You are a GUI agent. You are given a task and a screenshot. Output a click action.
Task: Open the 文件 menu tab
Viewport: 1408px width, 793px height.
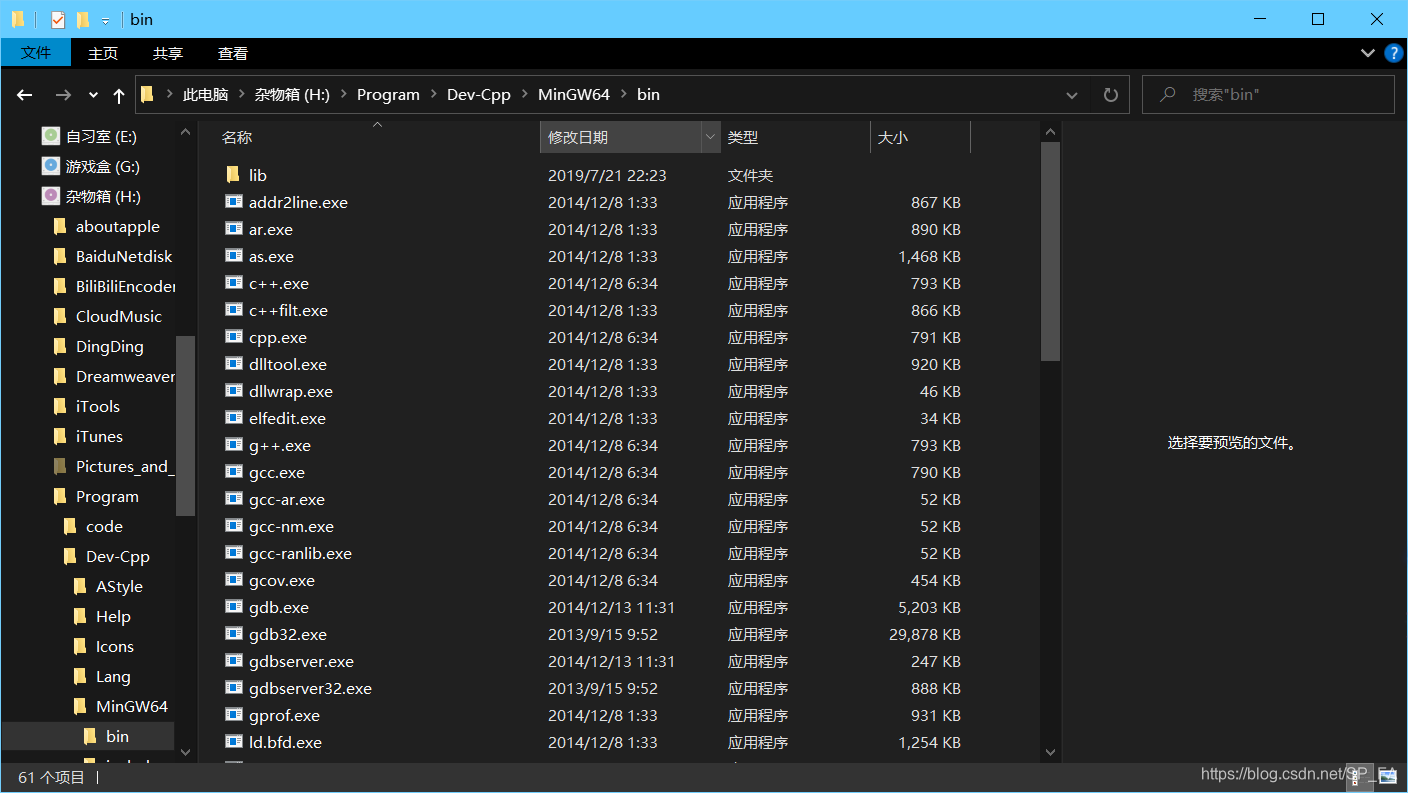click(36, 53)
